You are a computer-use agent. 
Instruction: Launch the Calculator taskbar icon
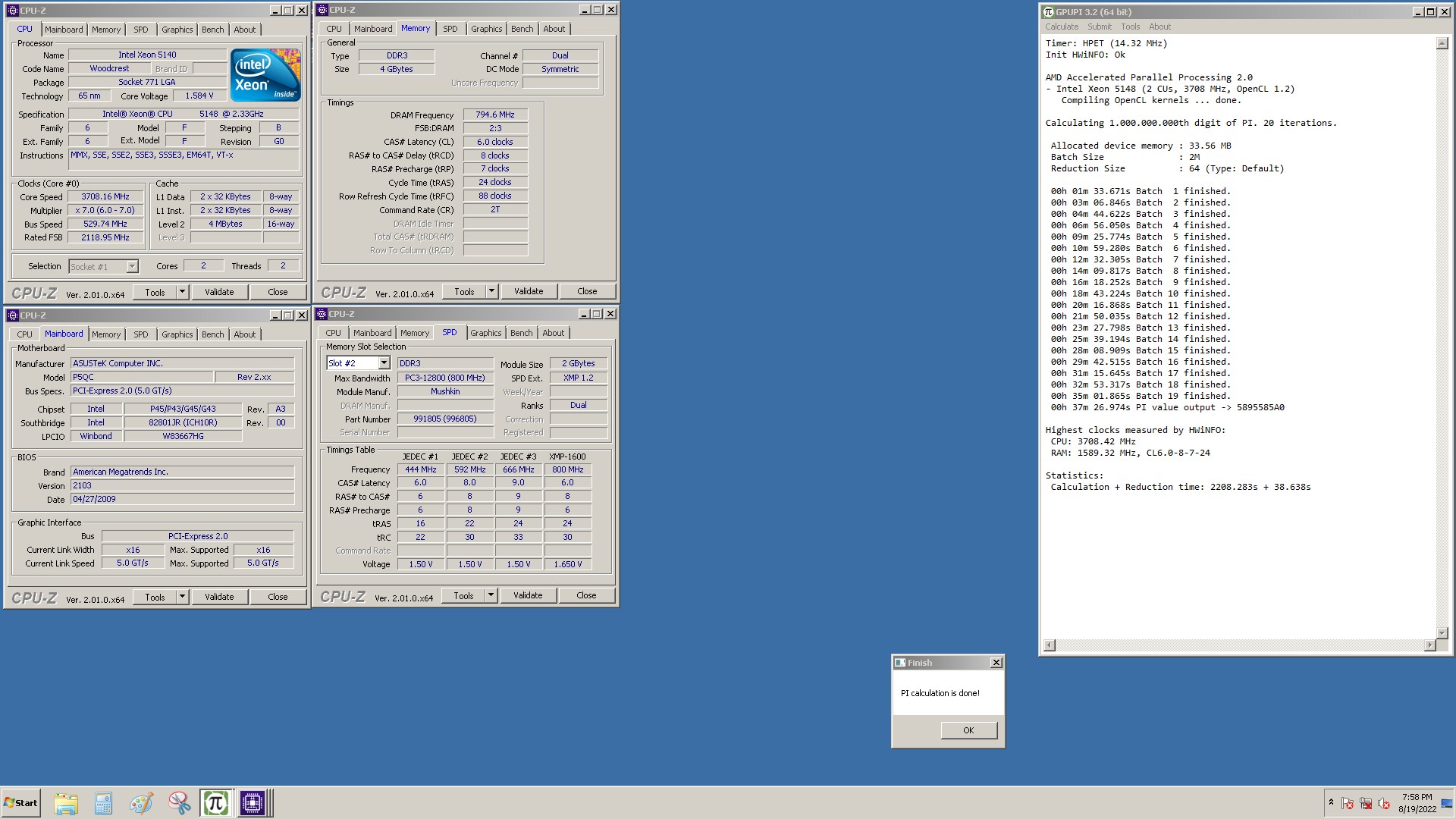pyautogui.click(x=103, y=803)
